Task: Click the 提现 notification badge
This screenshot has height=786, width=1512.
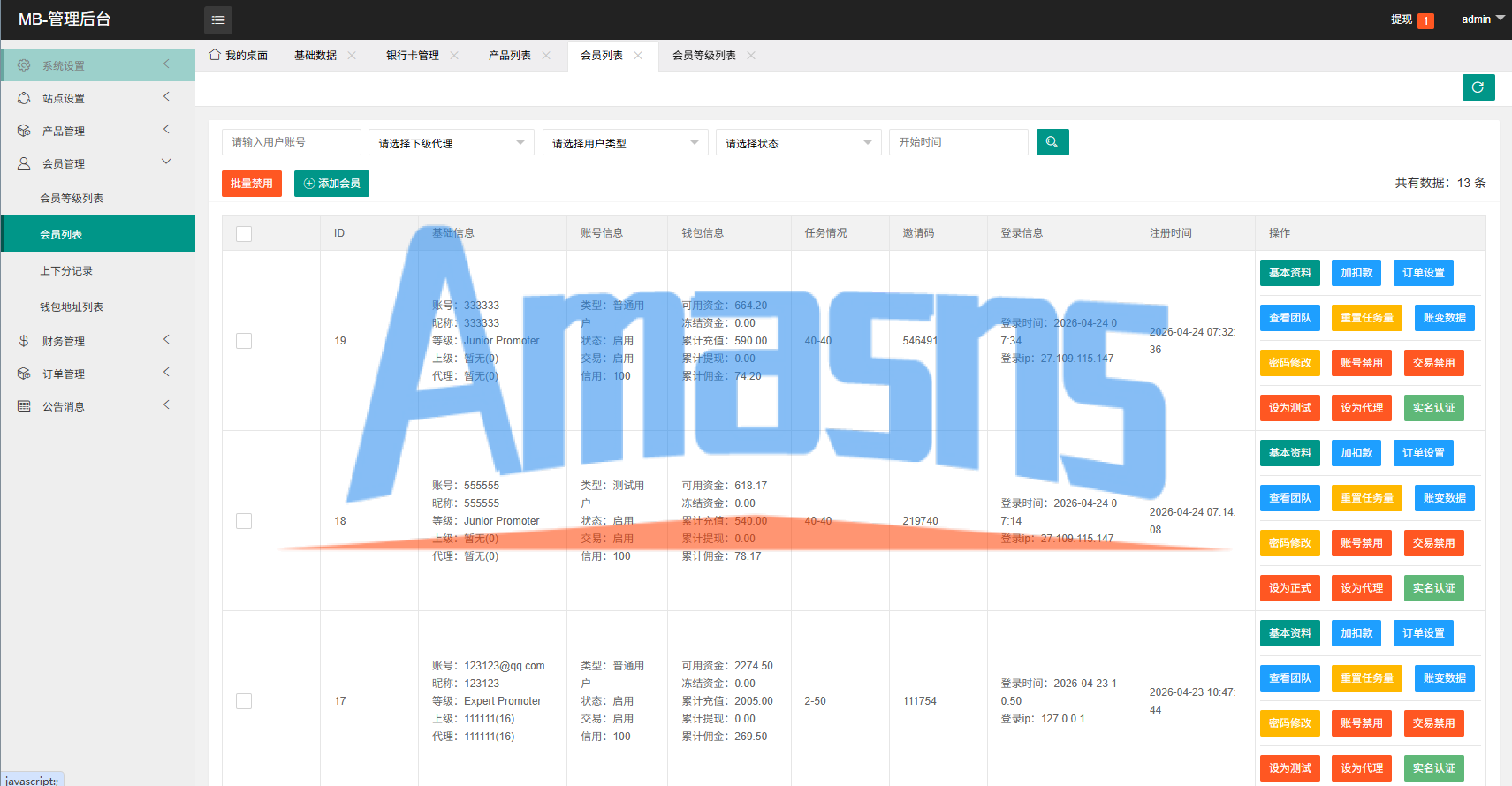Action: [x=1425, y=20]
